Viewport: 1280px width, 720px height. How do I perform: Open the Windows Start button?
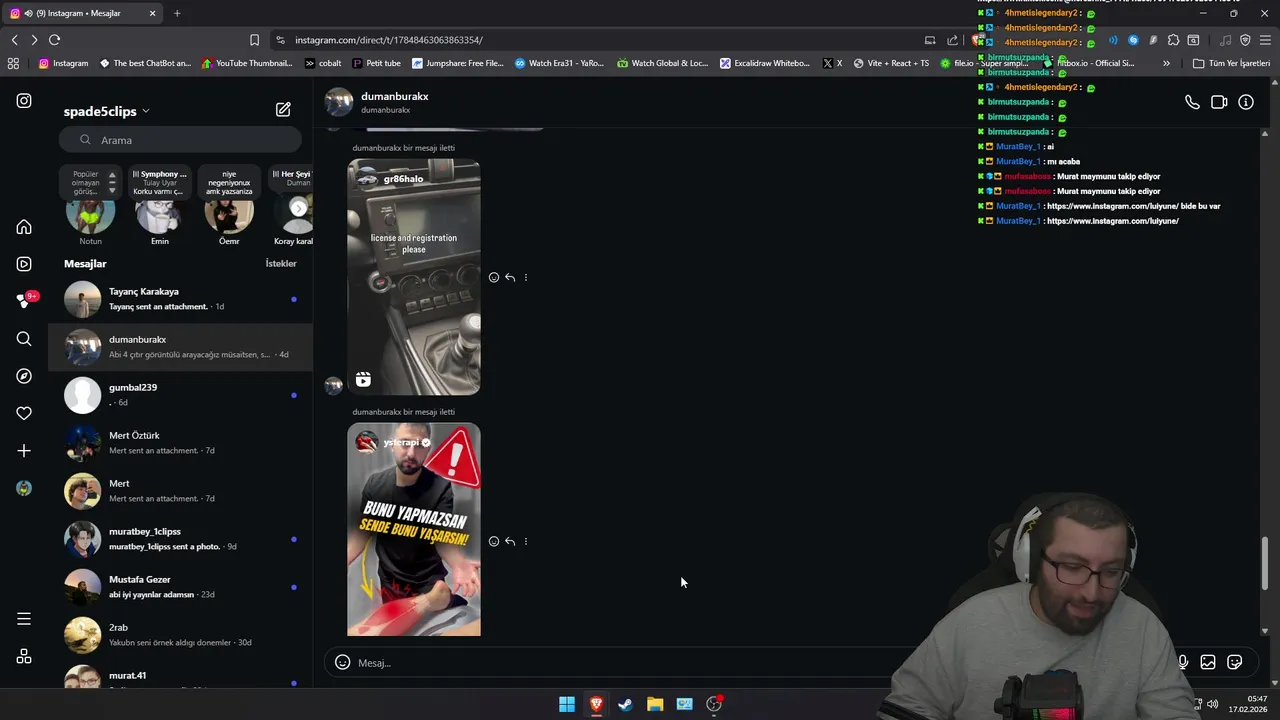pos(567,704)
